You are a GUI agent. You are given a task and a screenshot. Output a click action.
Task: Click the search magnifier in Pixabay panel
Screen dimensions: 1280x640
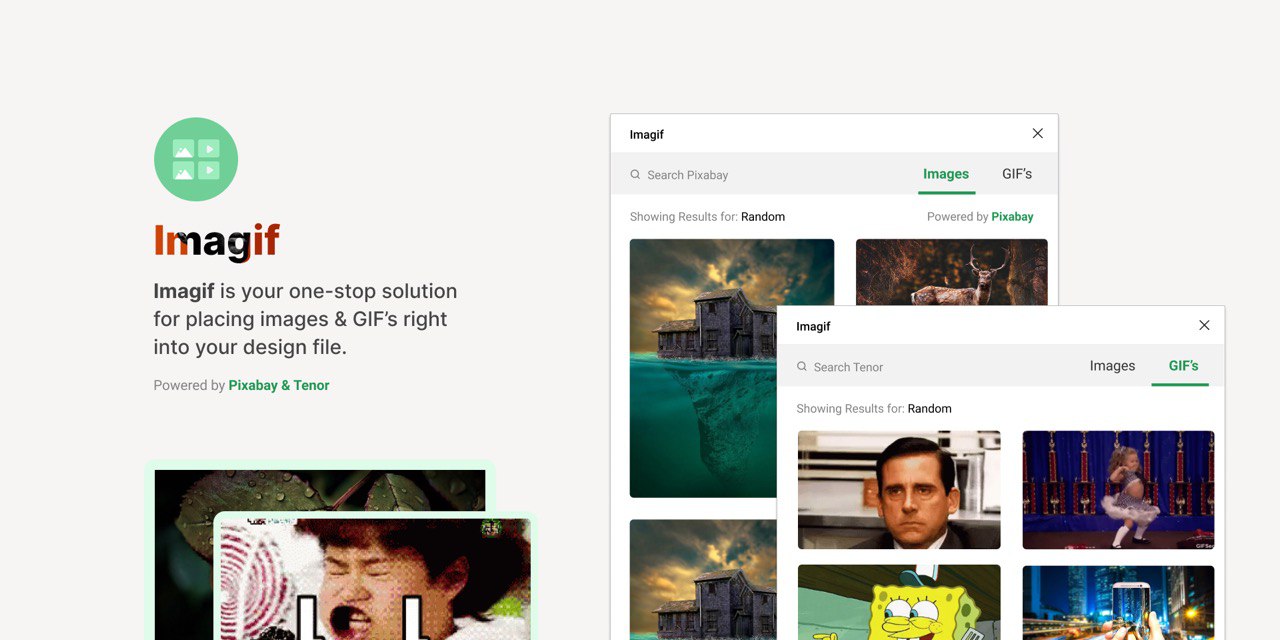click(x=635, y=175)
